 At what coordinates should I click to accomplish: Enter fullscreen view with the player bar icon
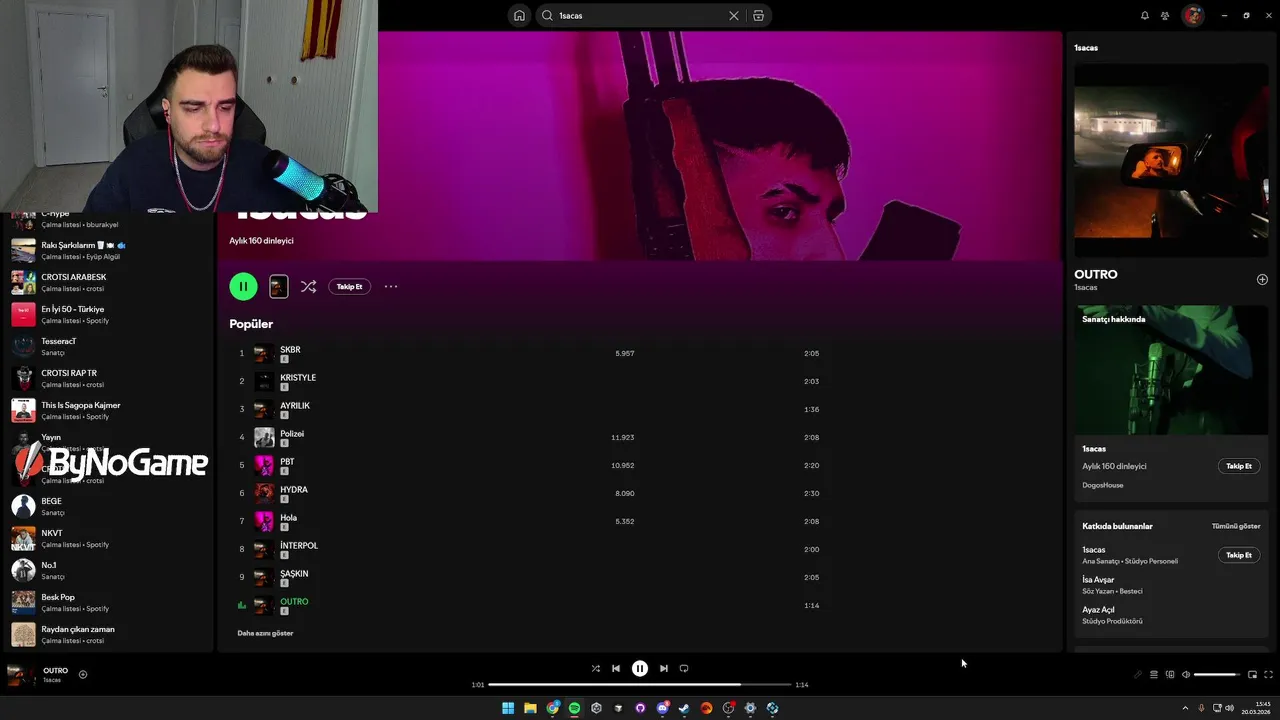coord(1268,674)
